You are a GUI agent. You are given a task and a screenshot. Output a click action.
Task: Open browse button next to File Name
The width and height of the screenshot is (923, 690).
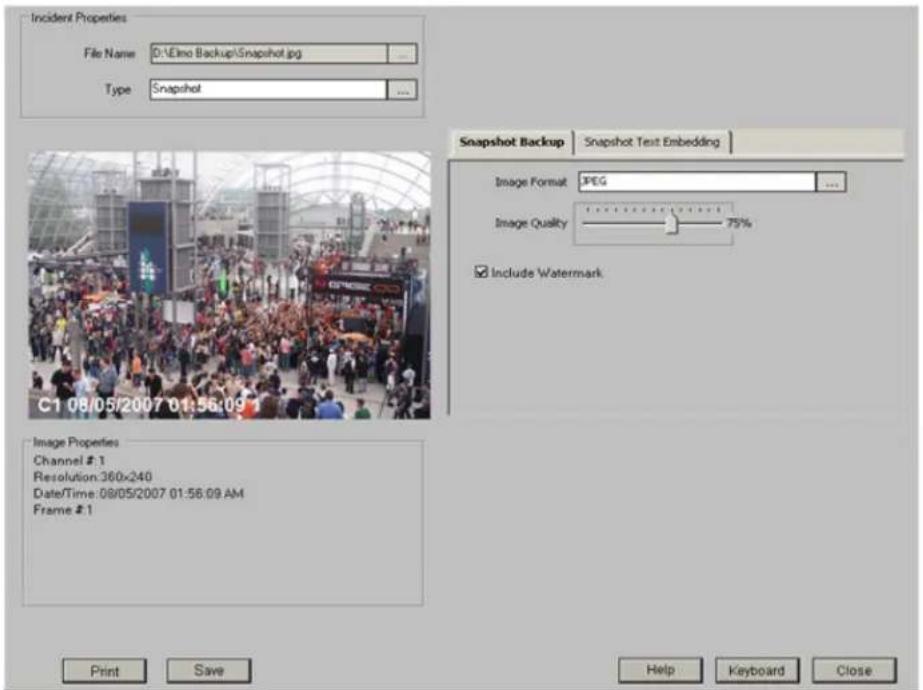click(403, 54)
